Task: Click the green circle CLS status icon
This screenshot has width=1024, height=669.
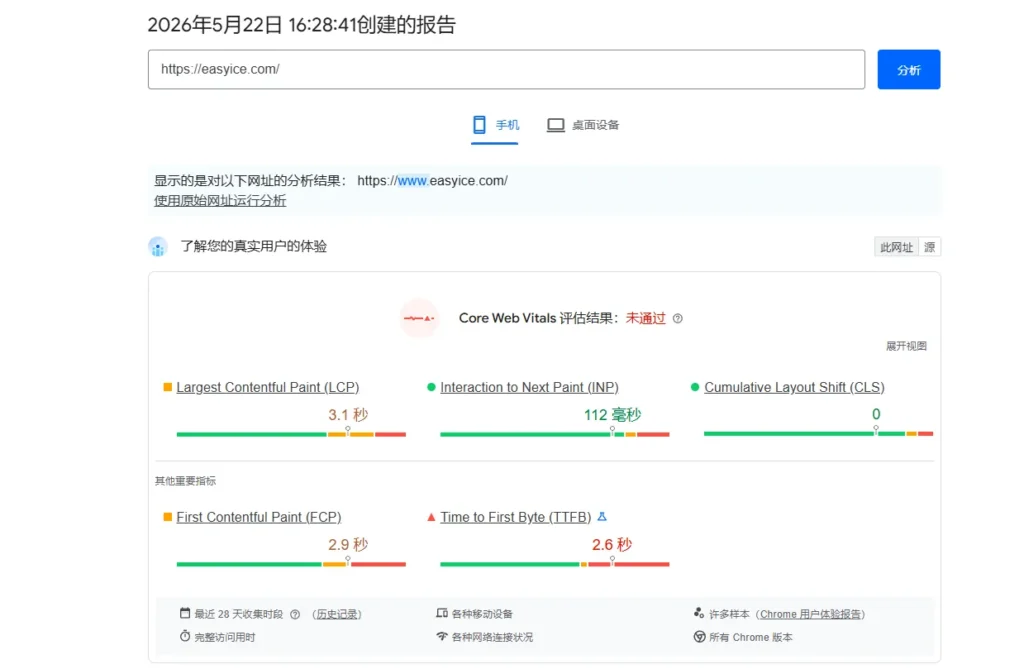Action: point(695,387)
